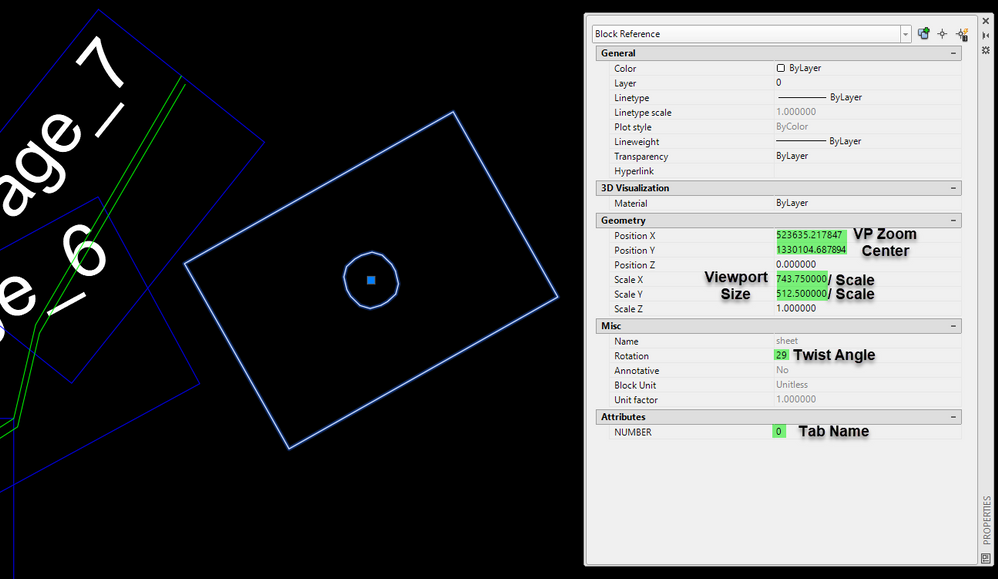Close the Properties palette with X
The height and width of the screenshot is (579, 998).
tap(986, 21)
